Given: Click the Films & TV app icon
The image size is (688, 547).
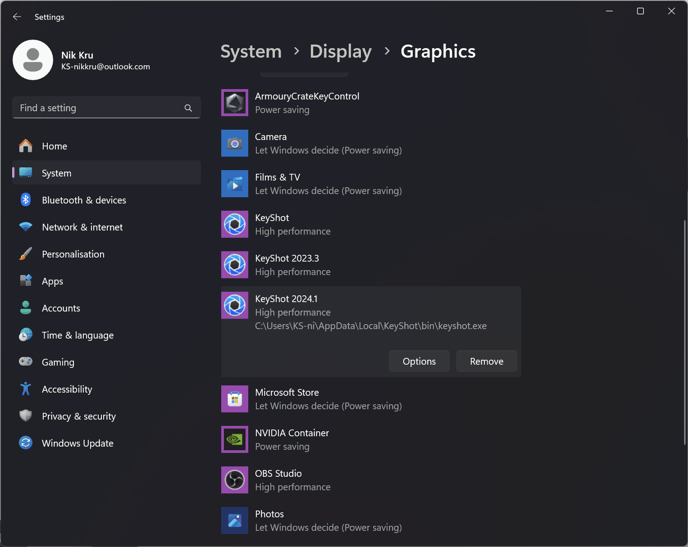Looking at the screenshot, I should pyautogui.click(x=234, y=184).
